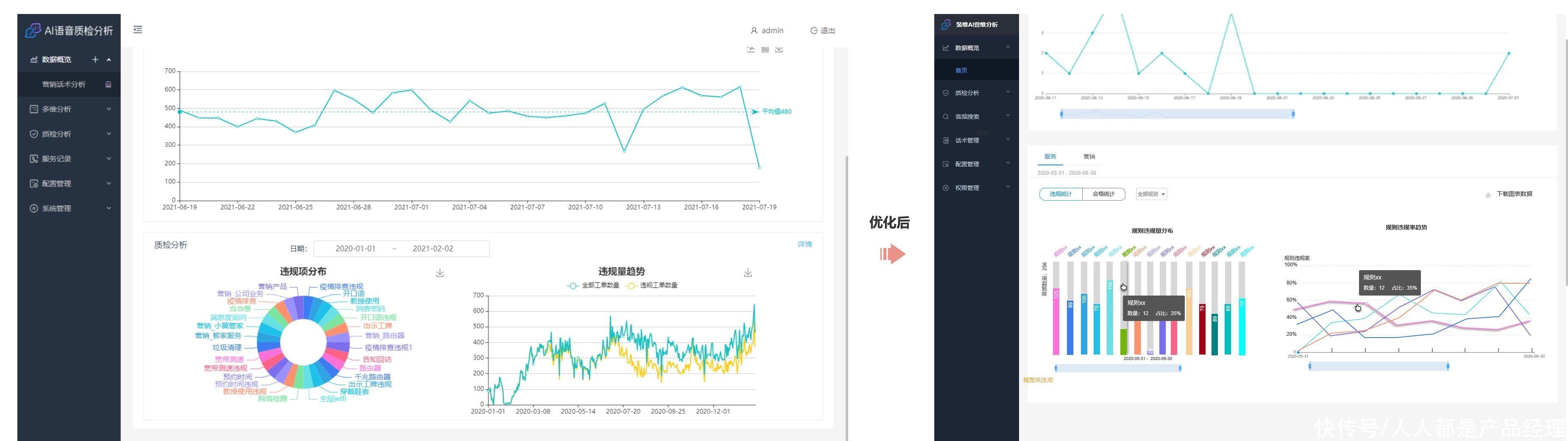This screenshot has height=441, width=1568.
Task: Collapse 数据概览 chevron in right sidebar
Action: click(x=1008, y=47)
